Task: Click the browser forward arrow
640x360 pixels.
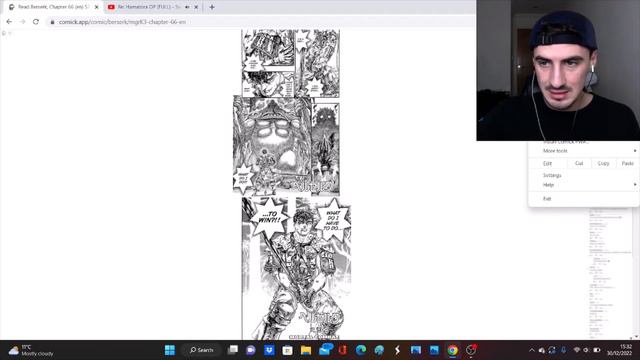Action: click(x=22, y=22)
